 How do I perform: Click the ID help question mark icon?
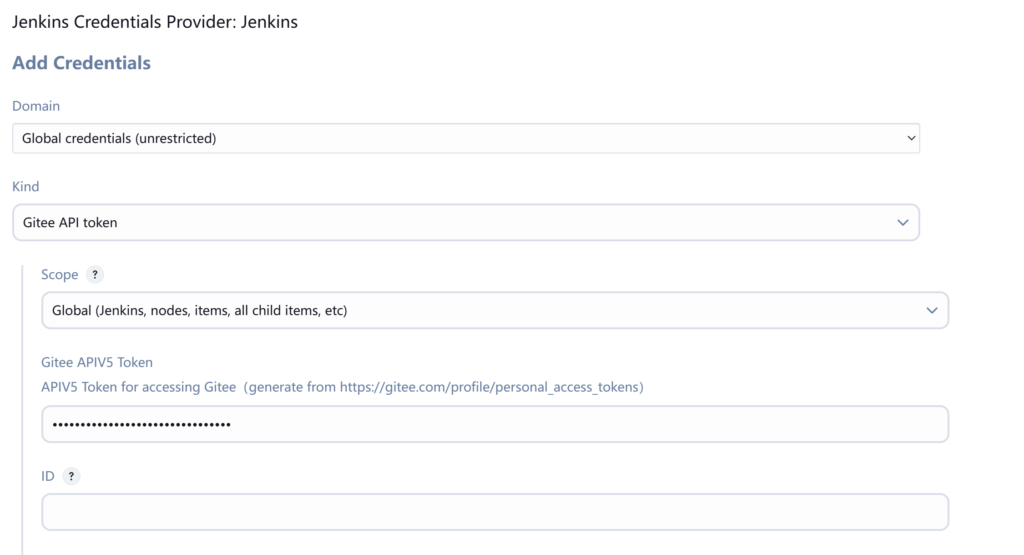point(71,476)
